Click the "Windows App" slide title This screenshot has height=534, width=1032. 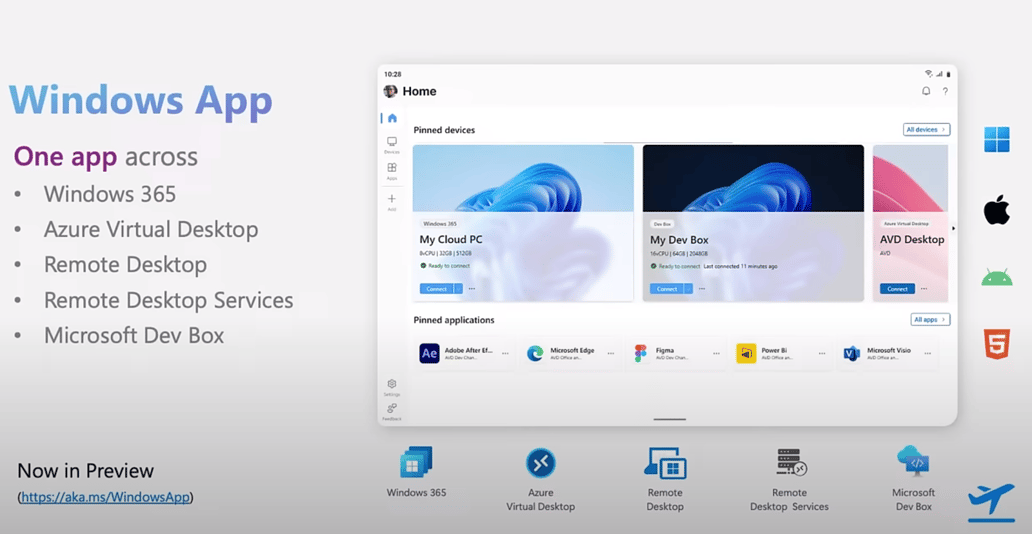[x=141, y=101]
